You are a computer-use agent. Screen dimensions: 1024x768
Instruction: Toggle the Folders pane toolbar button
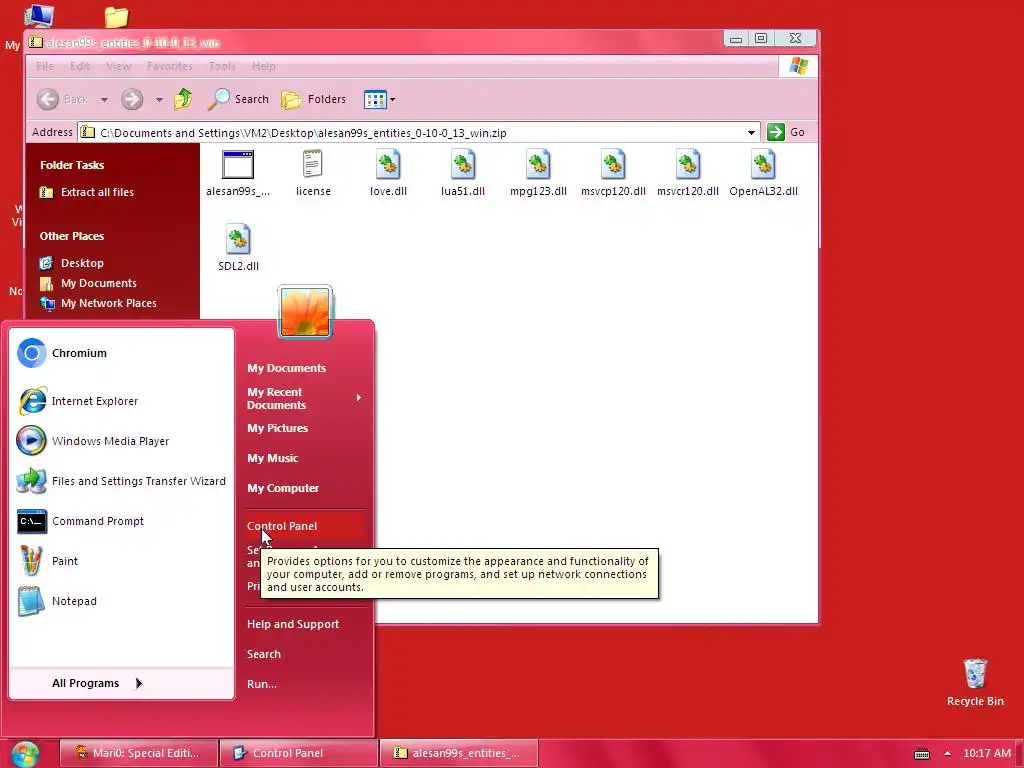[x=313, y=99]
